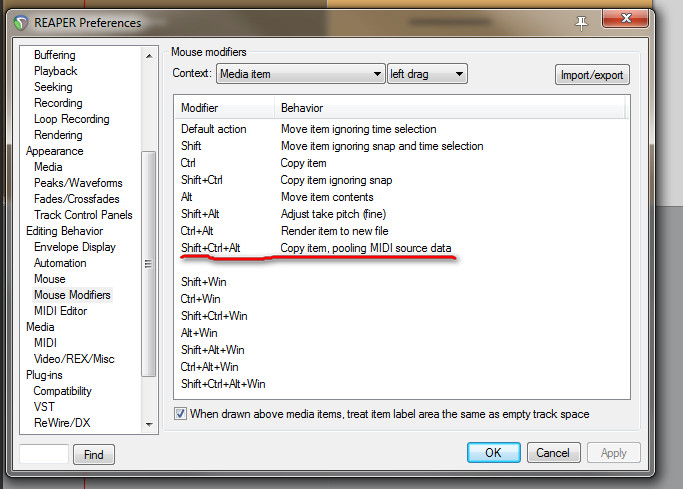This screenshot has height=489, width=683.
Task: Select MIDI Editor in the tree
Action: tap(61, 311)
